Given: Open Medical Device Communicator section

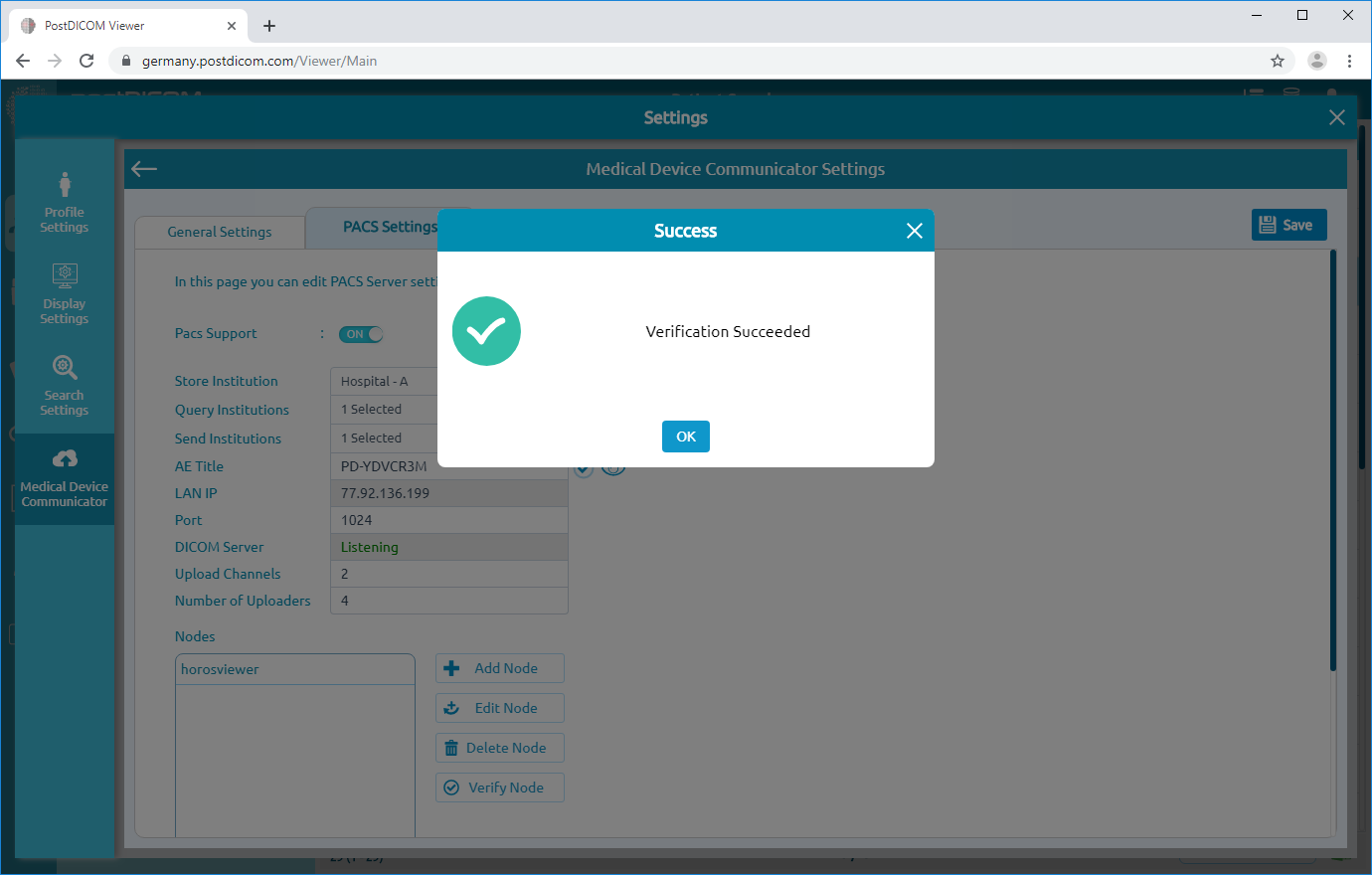Looking at the screenshot, I should (65, 479).
